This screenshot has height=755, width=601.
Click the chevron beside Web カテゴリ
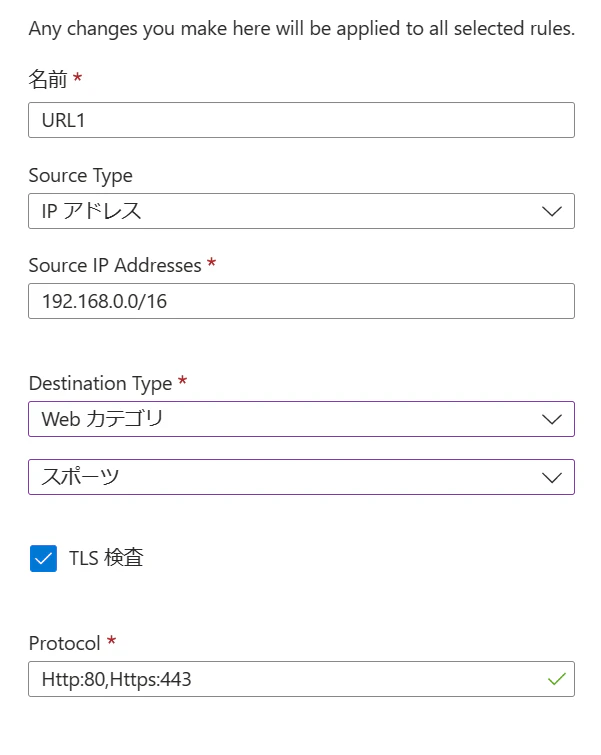[x=552, y=419]
